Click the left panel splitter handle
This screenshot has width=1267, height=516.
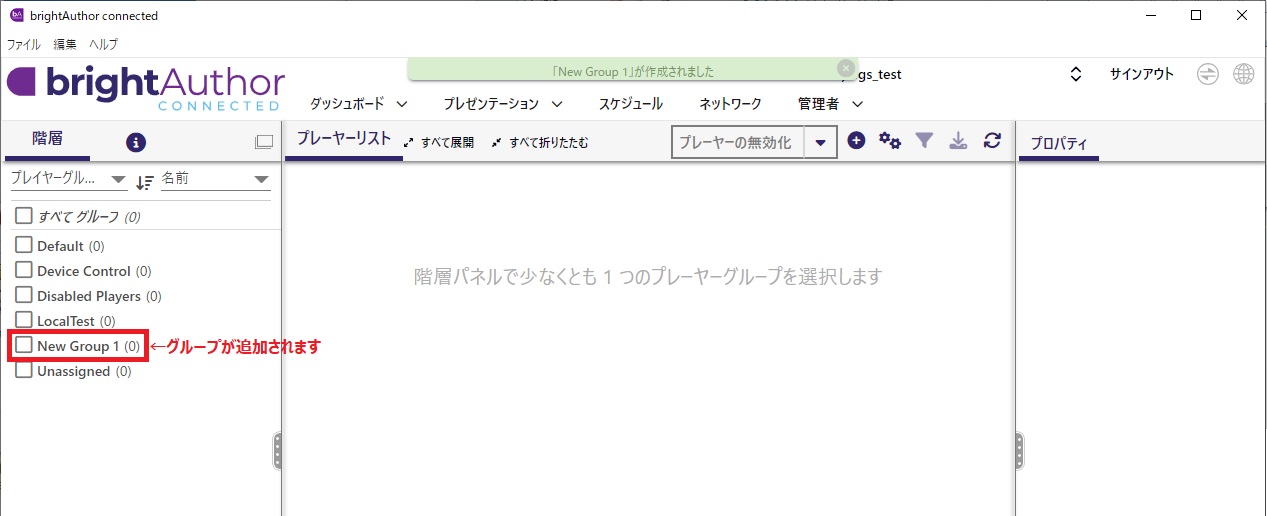coord(277,451)
